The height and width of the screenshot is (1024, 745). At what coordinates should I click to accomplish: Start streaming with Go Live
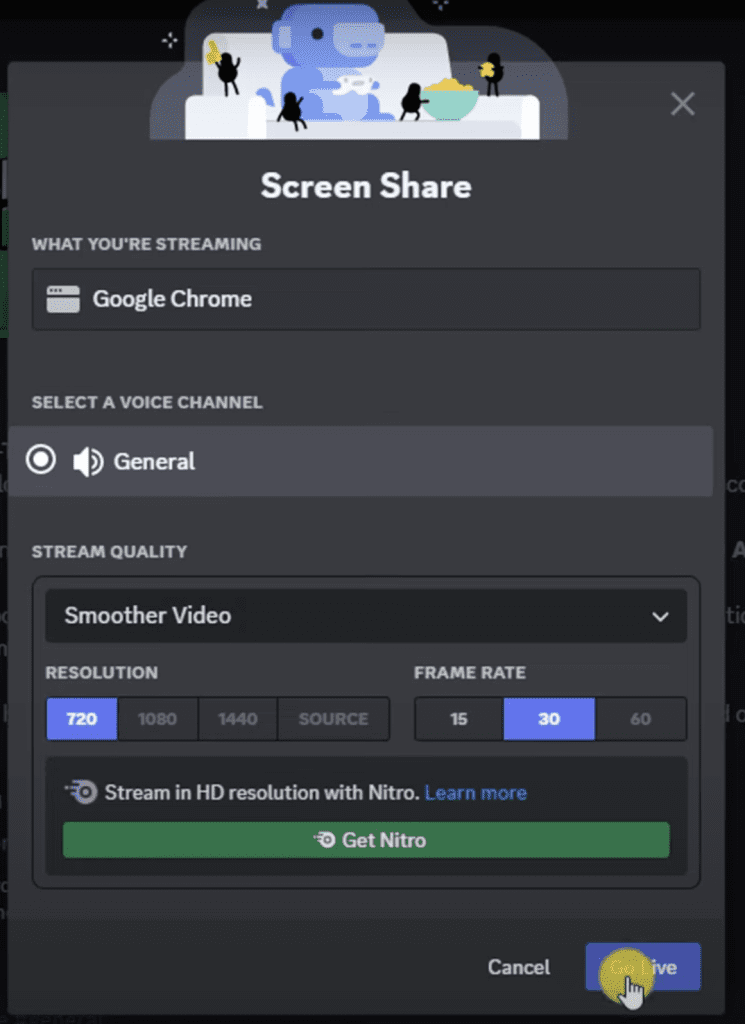[642, 967]
